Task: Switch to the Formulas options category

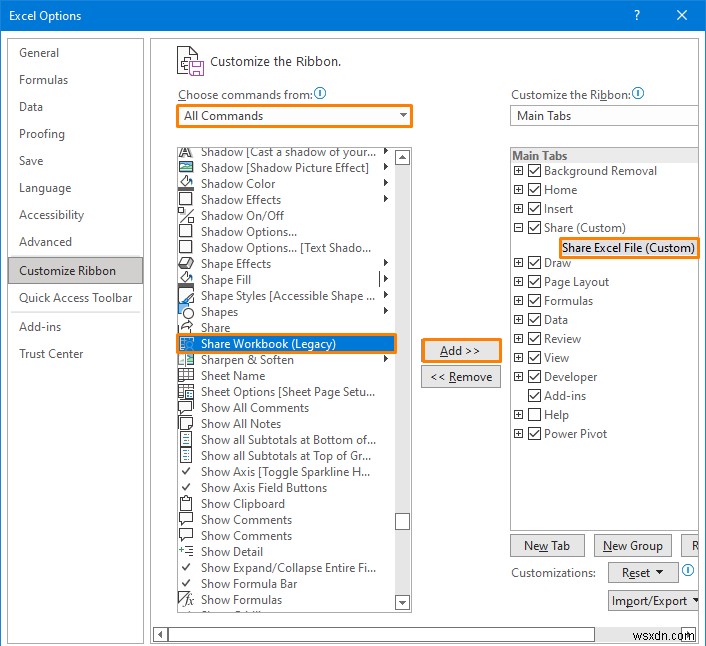Action: click(x=44, y=80)
